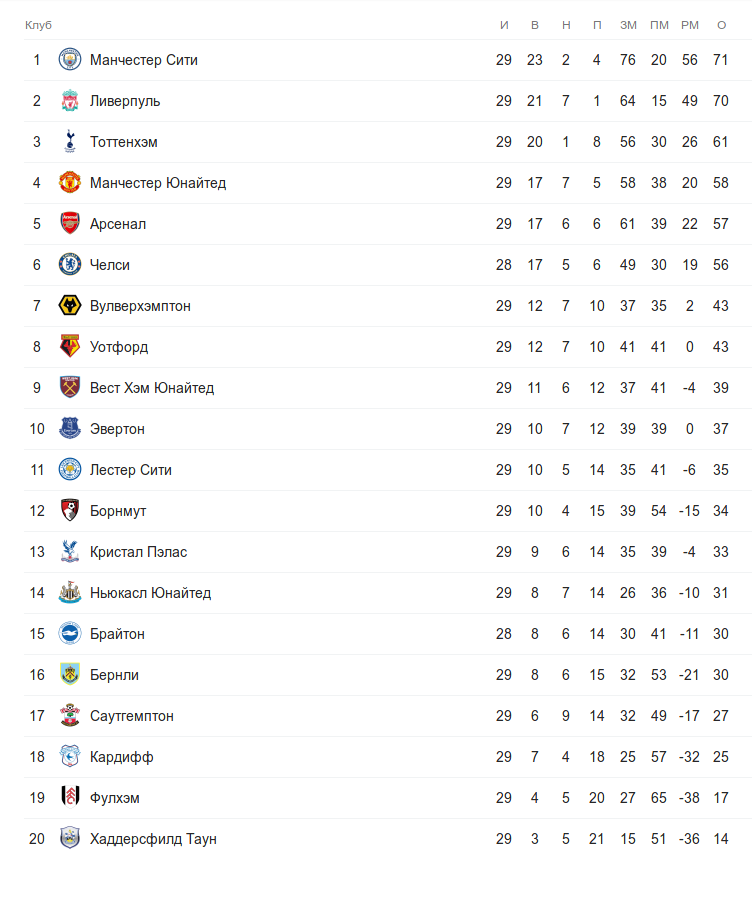Open the Ньюкасл Юнайтед team page
The width and height of the screenshot is (752, 903).
click(150, 593)
